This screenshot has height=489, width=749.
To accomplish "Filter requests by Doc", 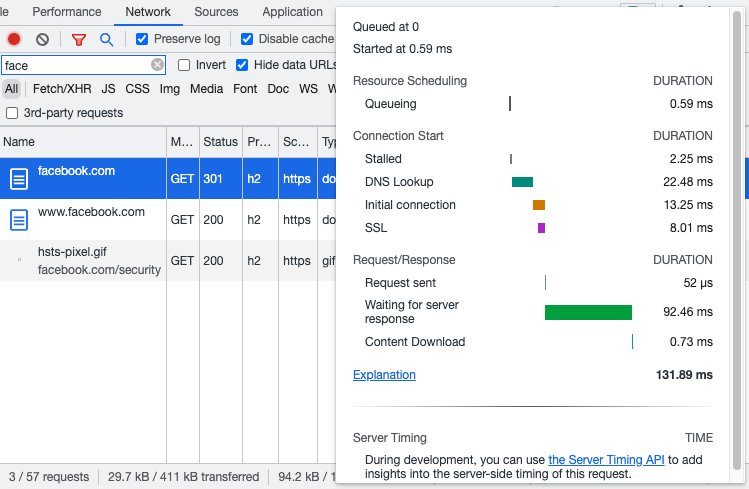I will [278, 89].
